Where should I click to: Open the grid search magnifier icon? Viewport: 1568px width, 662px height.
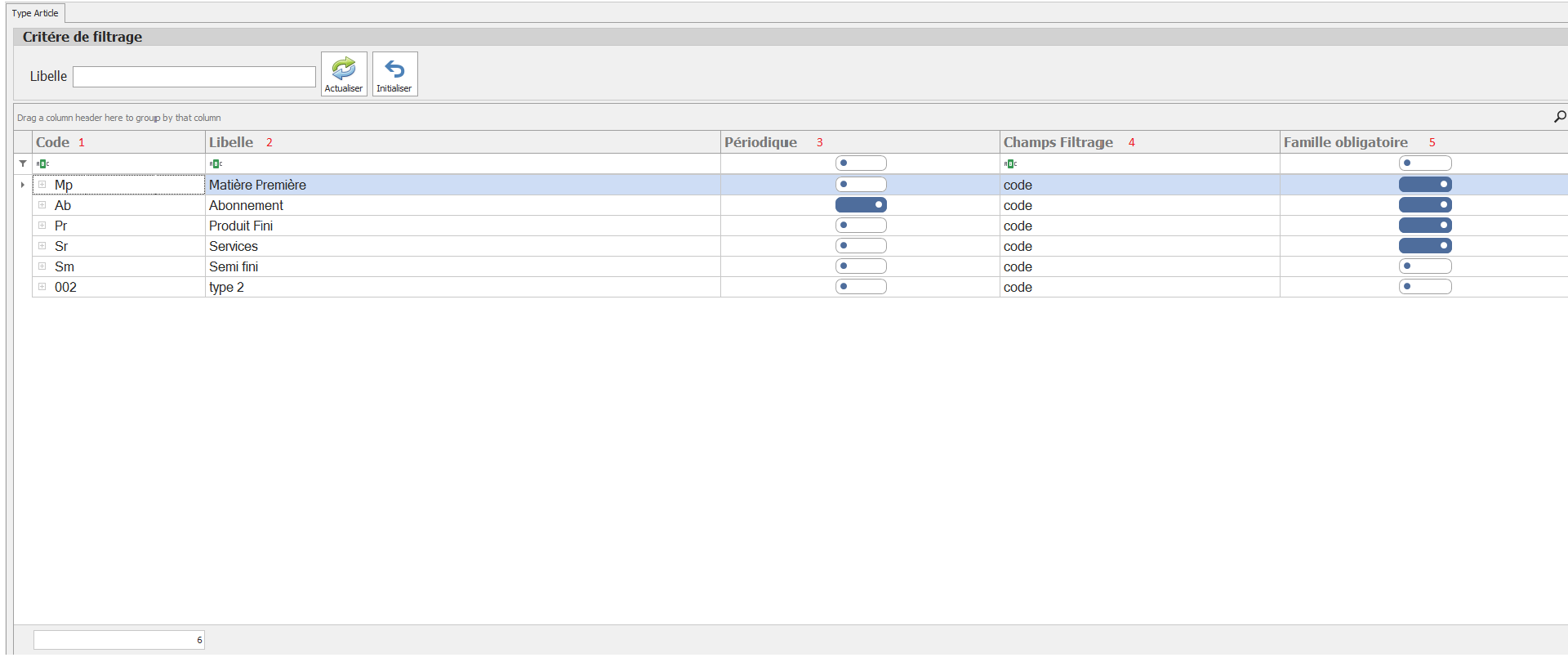pyautogui.click(x=1559, y=117)
